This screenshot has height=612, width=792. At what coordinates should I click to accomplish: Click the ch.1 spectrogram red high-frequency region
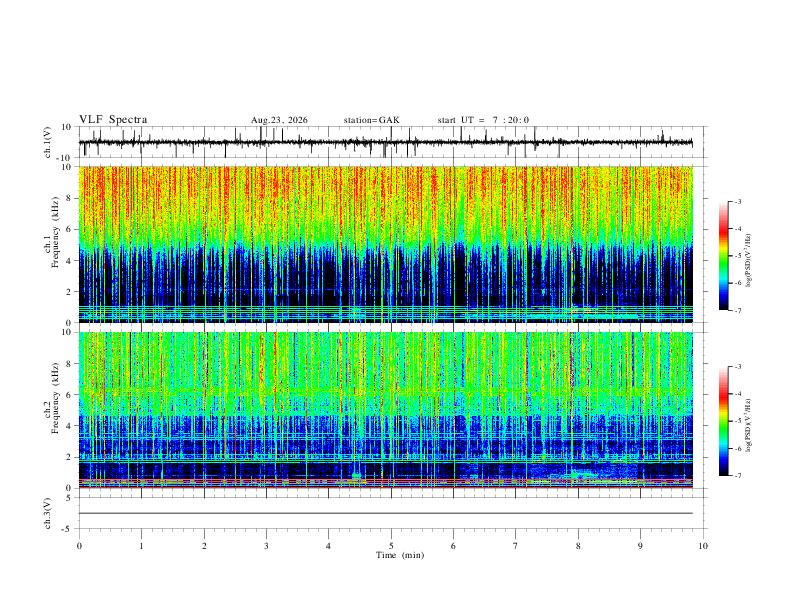click(x=385, y=192)
